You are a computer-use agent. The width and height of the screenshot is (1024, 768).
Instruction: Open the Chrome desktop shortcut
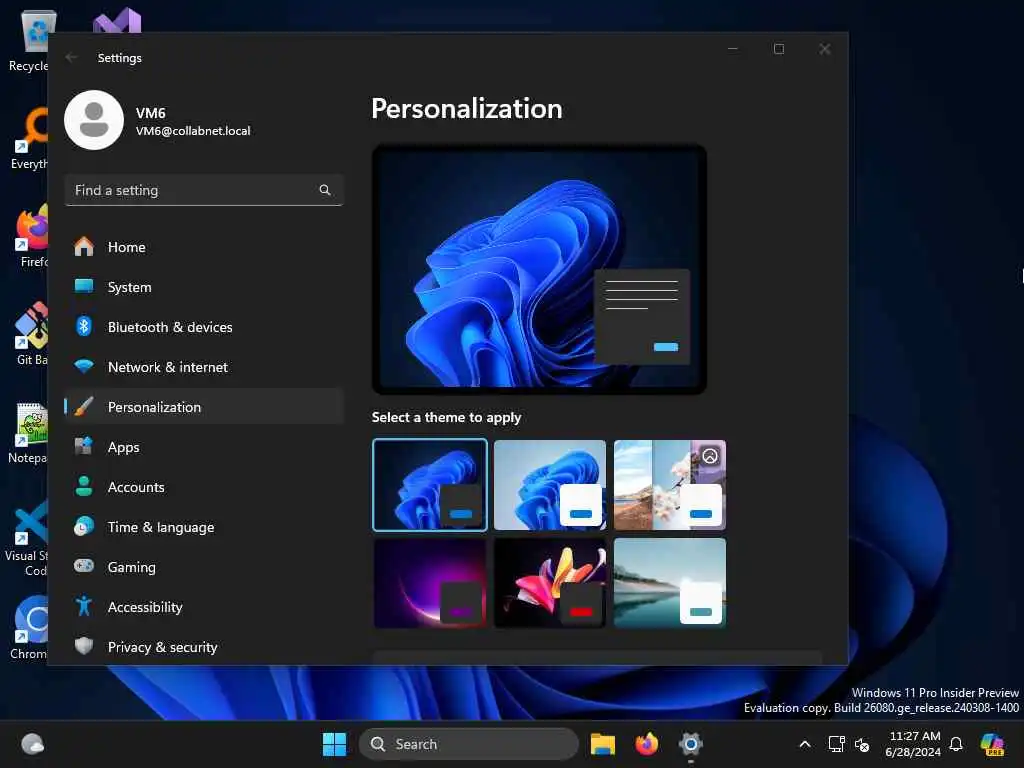coord(30,628)
